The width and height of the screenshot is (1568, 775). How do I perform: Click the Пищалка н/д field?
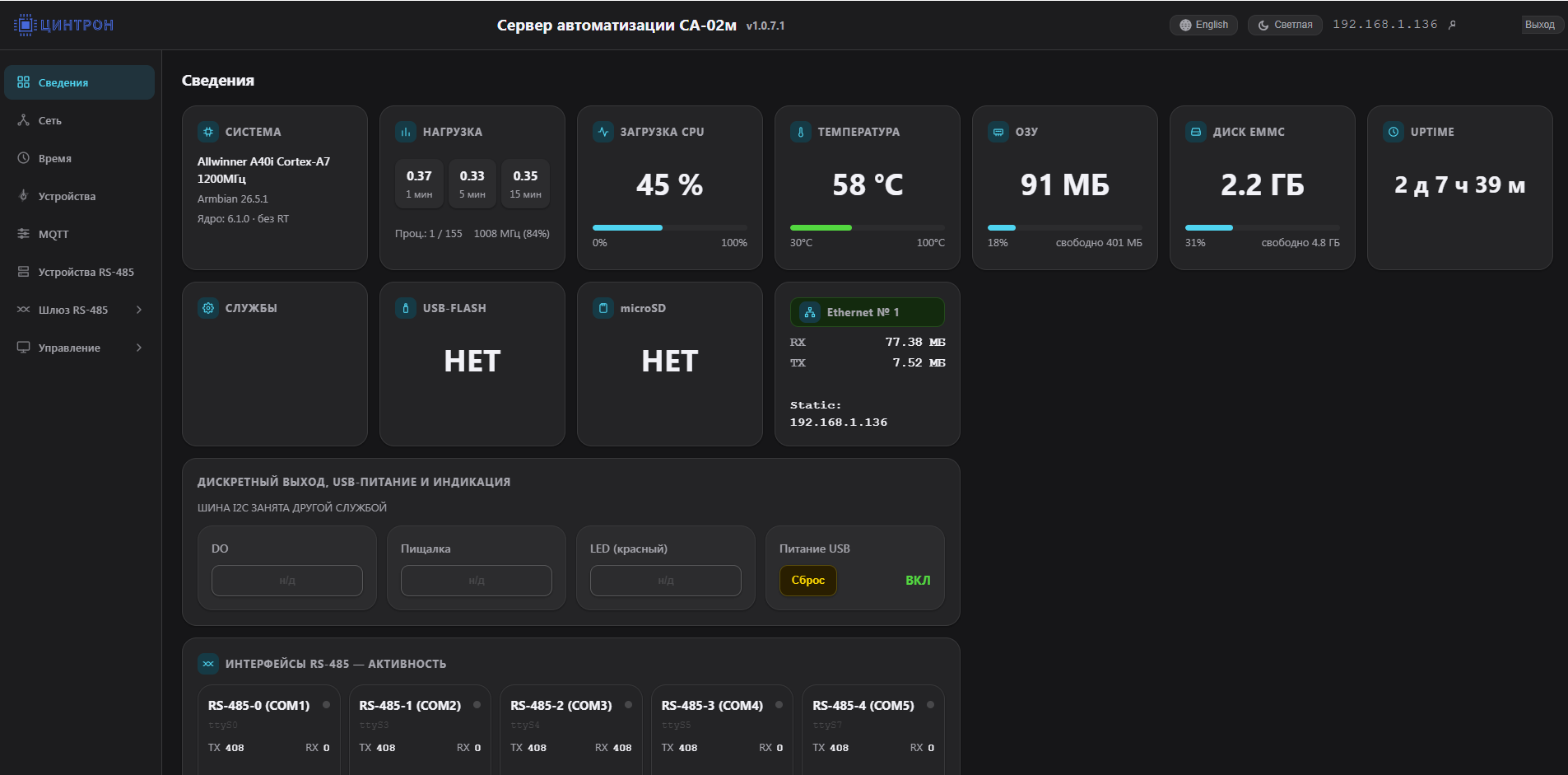point(477,581)
